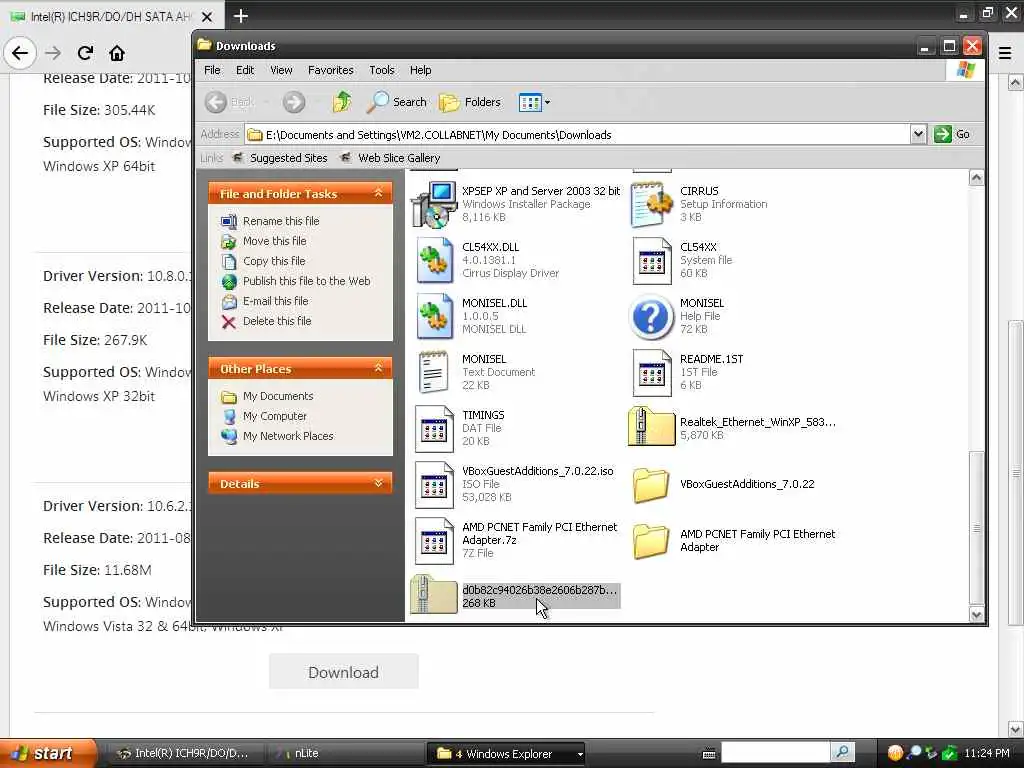Click the Go button
The height and width of the screenshot is (768, 1024).
[x=953, y=135]
